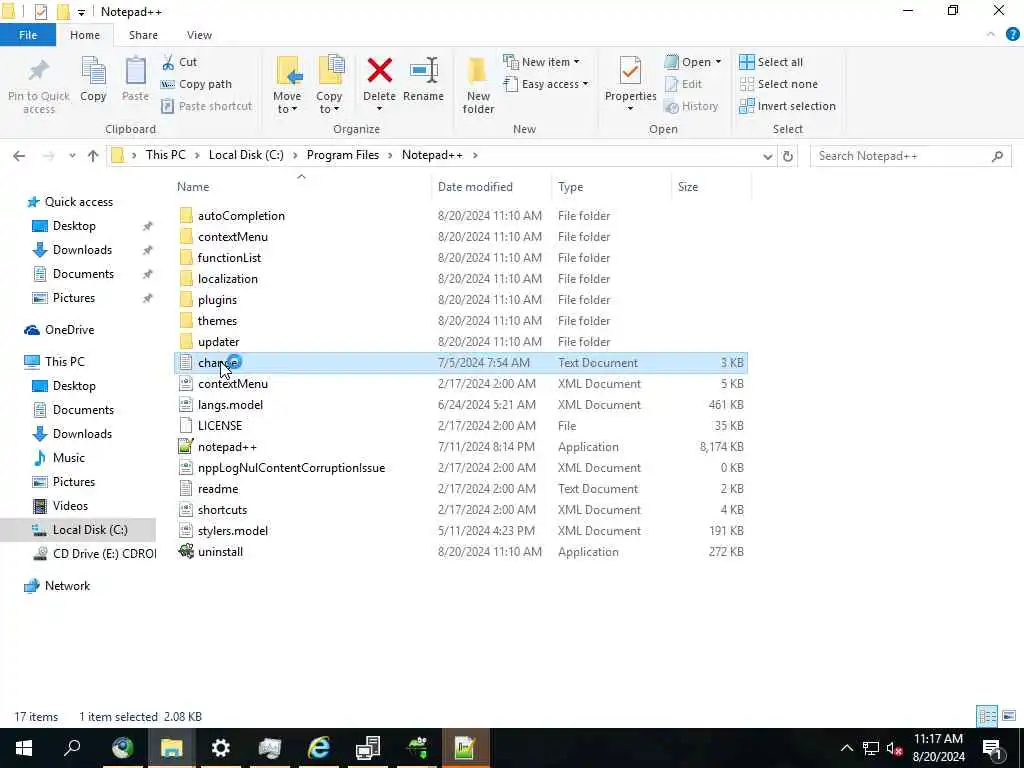
Task: Open Settings gear in the taskbar
Action: click(221, 748)
